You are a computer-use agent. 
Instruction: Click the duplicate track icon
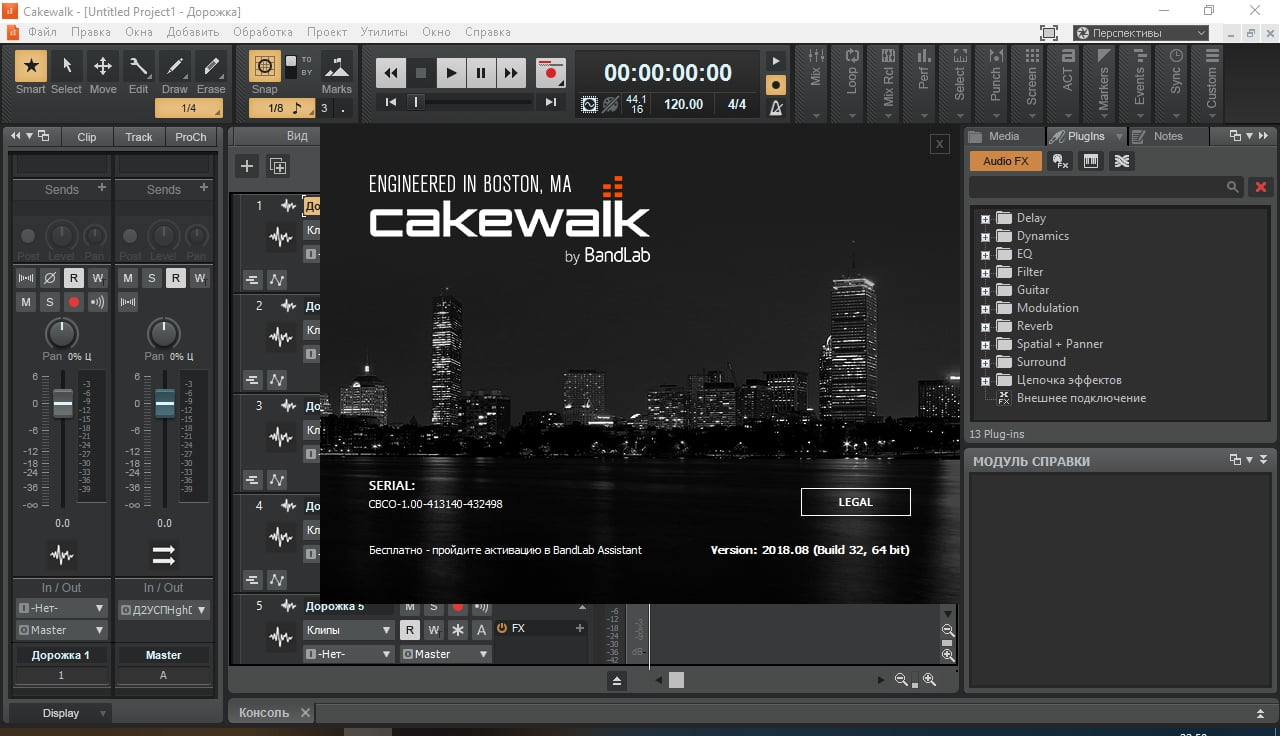(278, 166)
